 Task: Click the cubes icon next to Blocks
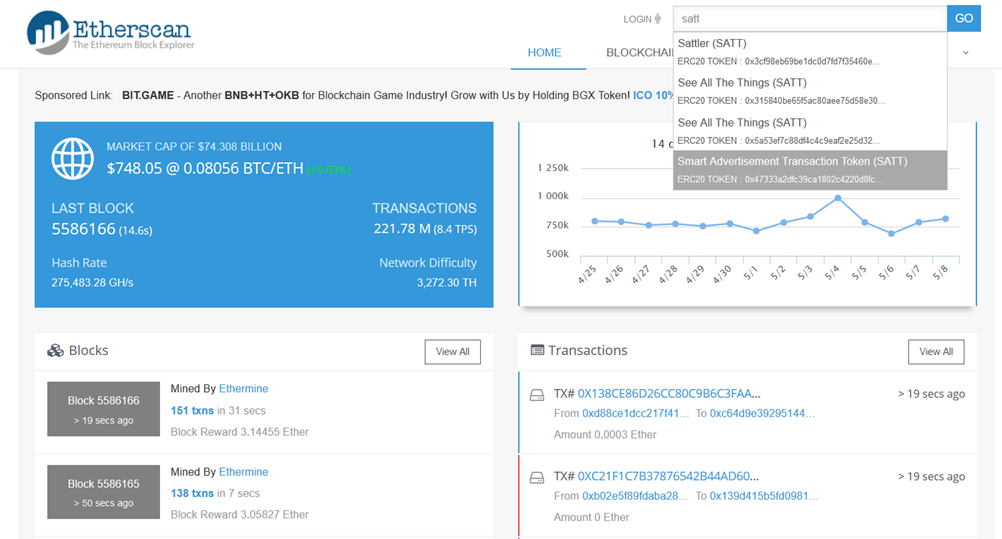(x=55, y=351)
